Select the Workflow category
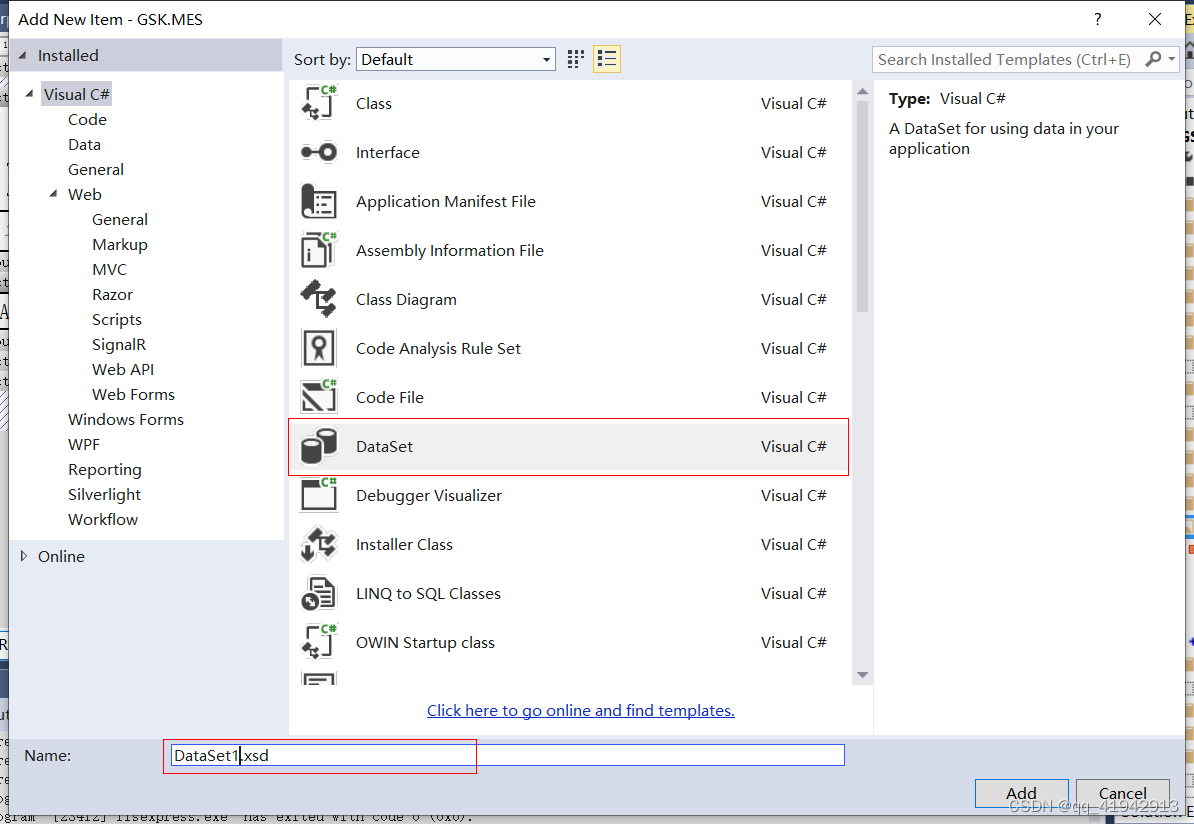1194x824 pixels. click(x=103, y=519)
